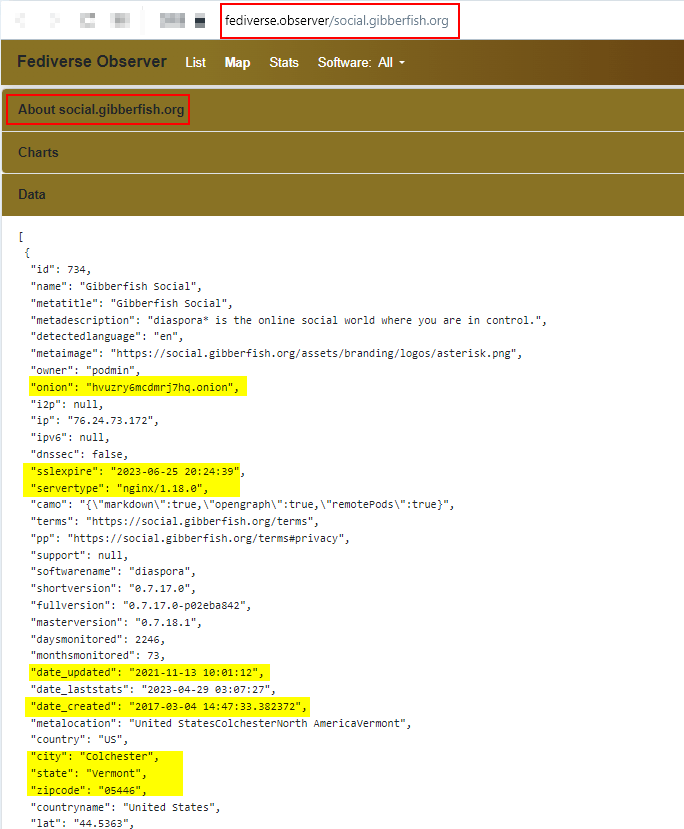Select the date_updated 2021-11-13 line

pyautogui.click(x=147, y=673)
